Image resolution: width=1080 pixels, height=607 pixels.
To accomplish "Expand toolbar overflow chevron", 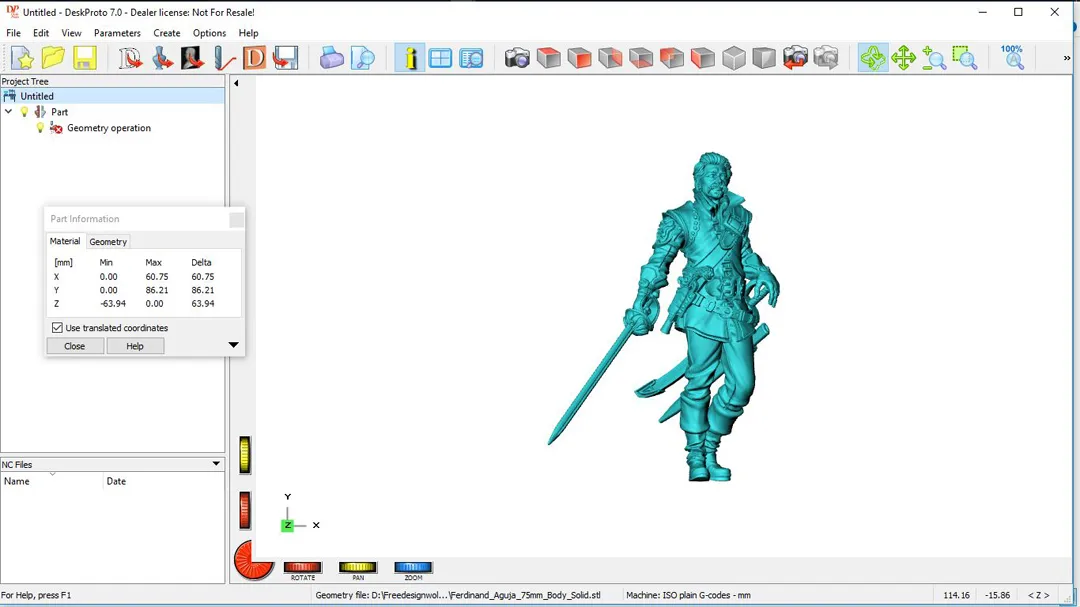I will [1067, 59].
